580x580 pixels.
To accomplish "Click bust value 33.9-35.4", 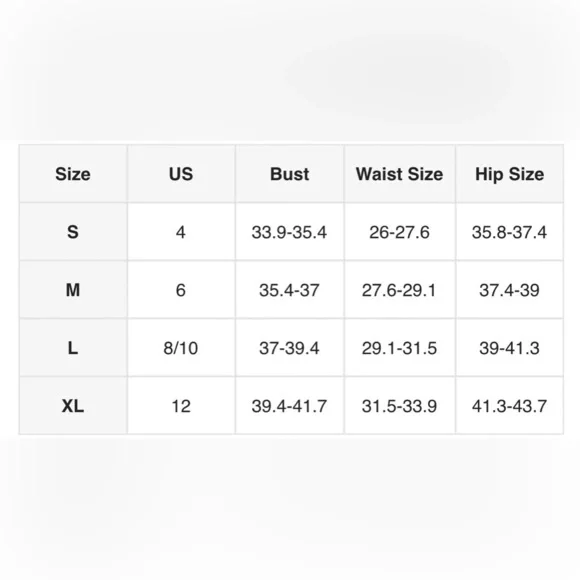I will 290,232.
